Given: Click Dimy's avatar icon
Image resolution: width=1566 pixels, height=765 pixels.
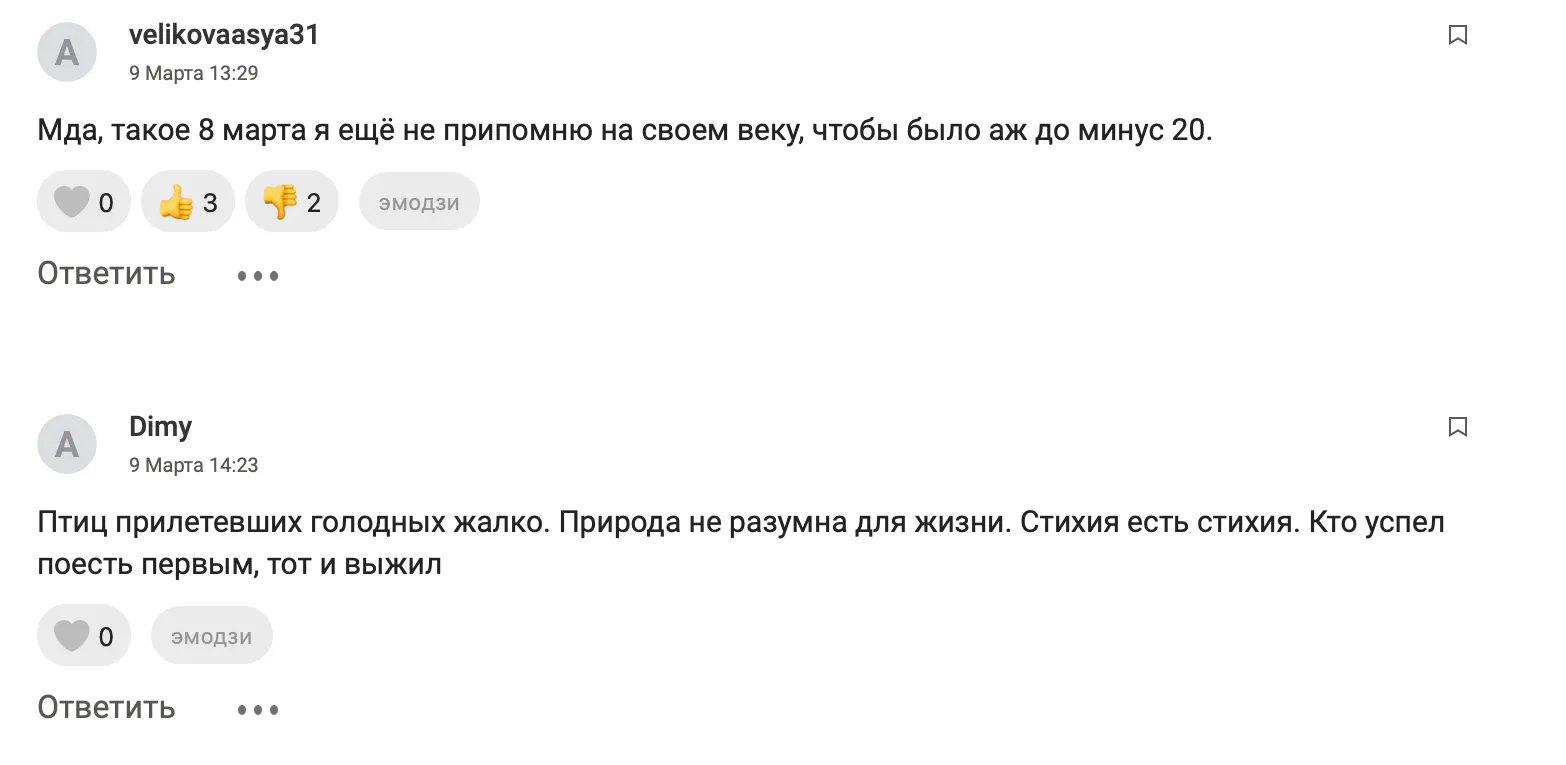Looking at the screenshot, I should point(67,443).
